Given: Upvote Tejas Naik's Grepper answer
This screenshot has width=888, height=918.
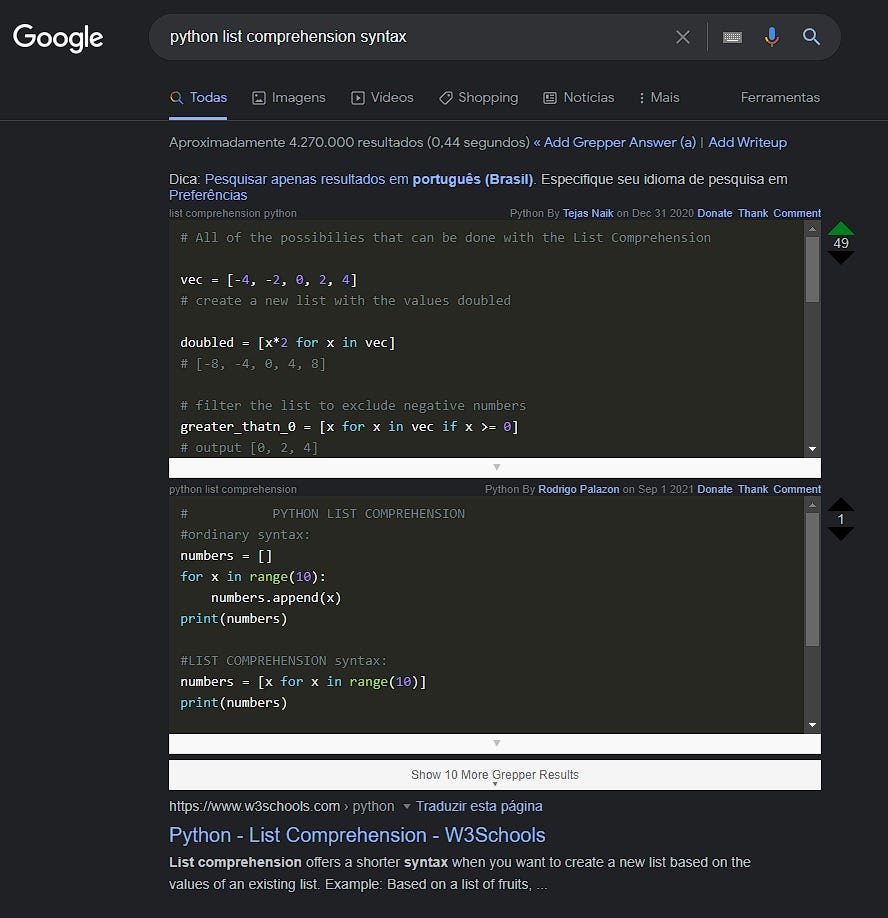Looking at the screenshot, I should (840, 228).
